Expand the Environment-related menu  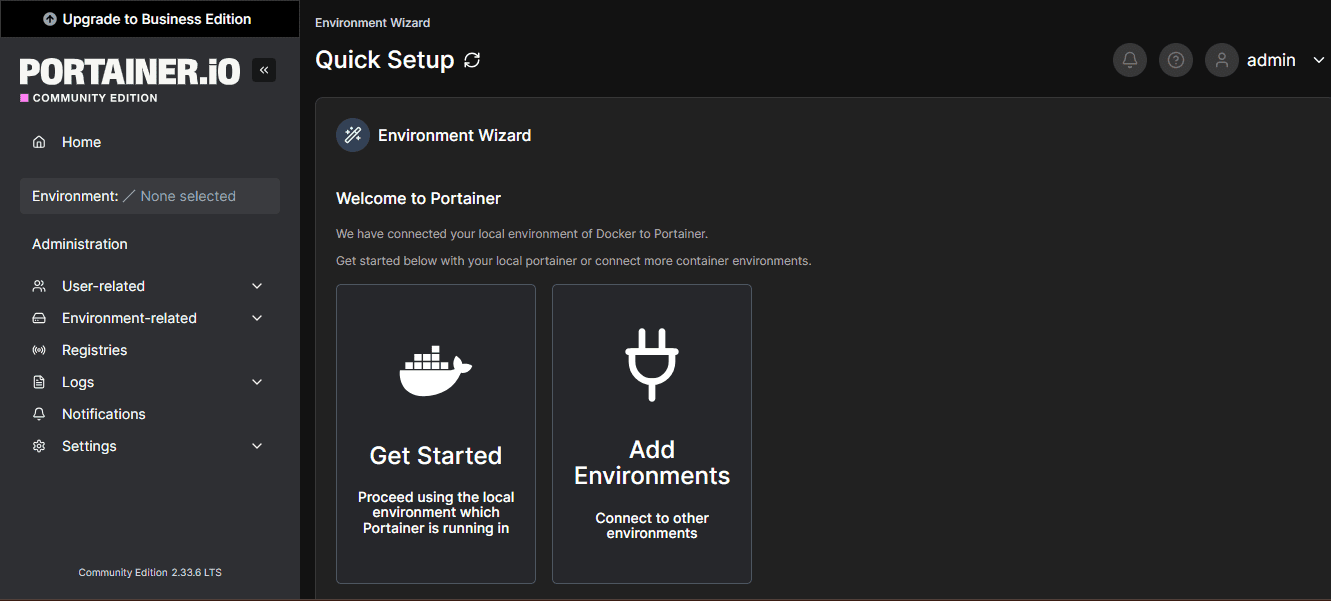pos(257,317)
